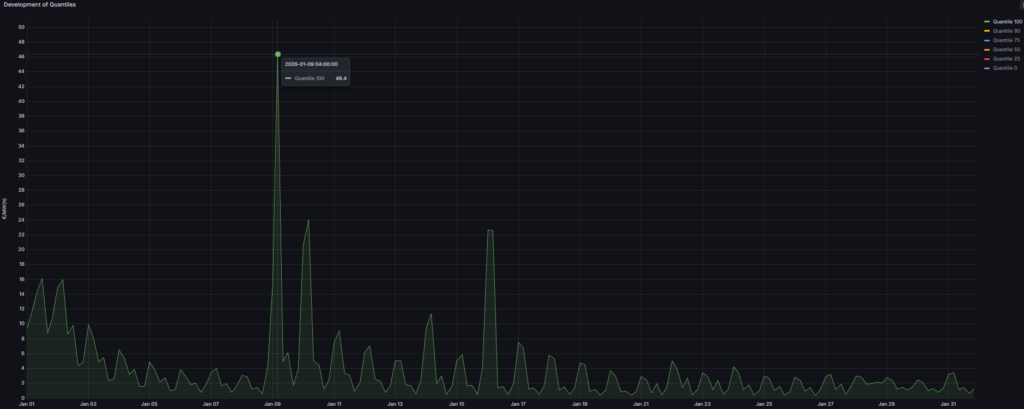Toggle Quantile 90 series label in legend

[x=1004, y=31]
